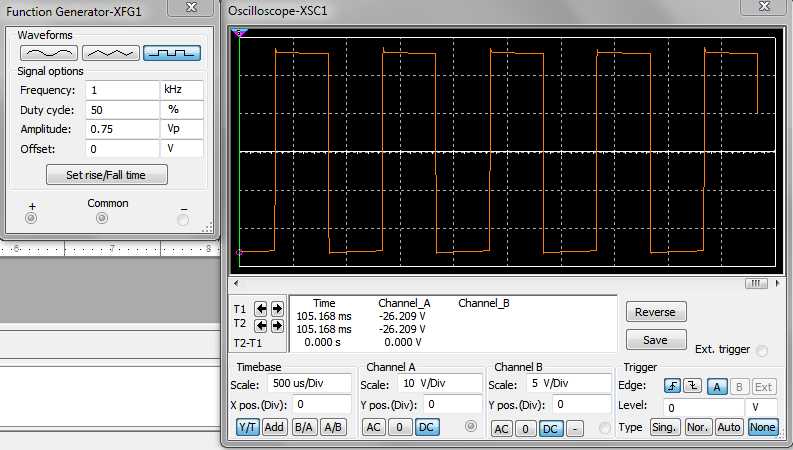Click the Save button
The image size is (793, 450).
click(656, 340)
